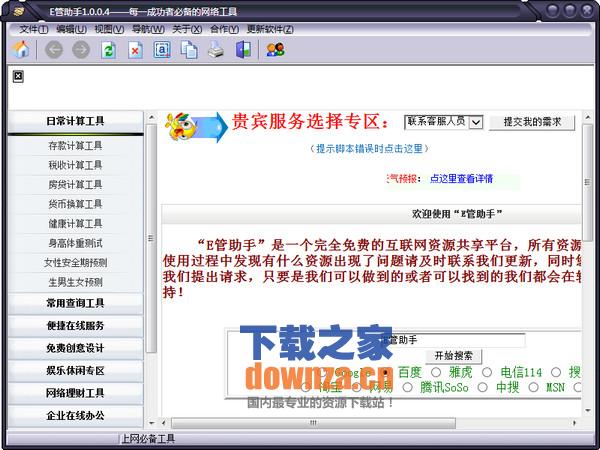Viewport: 600px width, 450px height.
Task: Expand the 日常计算工具 sidebar section
Action: (75, 121)
